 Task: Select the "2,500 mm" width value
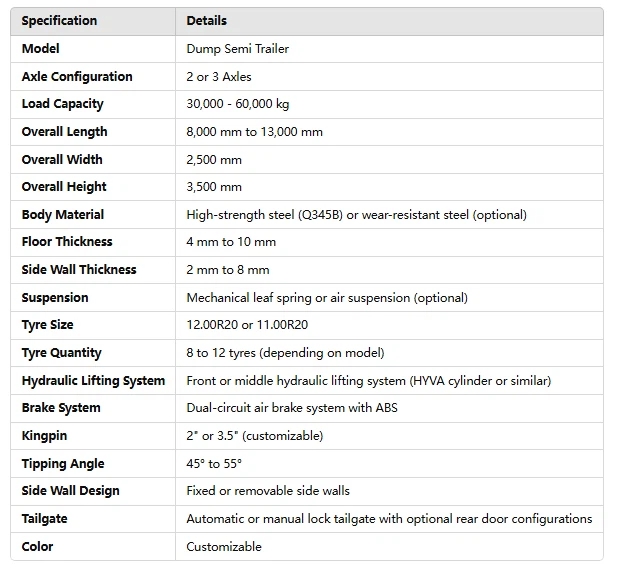point(214,159)
